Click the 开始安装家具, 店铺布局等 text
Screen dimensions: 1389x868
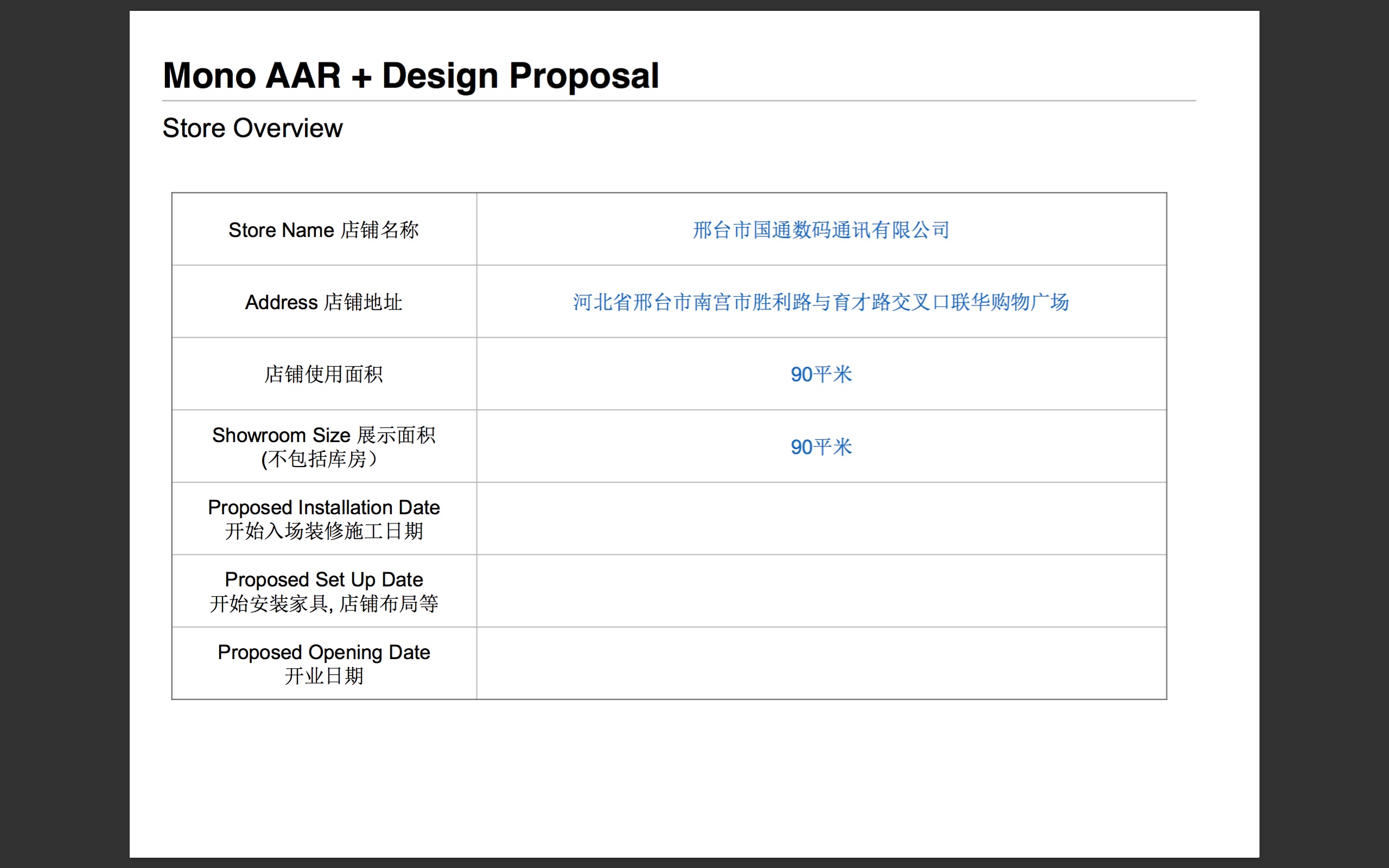coord(324,604)
